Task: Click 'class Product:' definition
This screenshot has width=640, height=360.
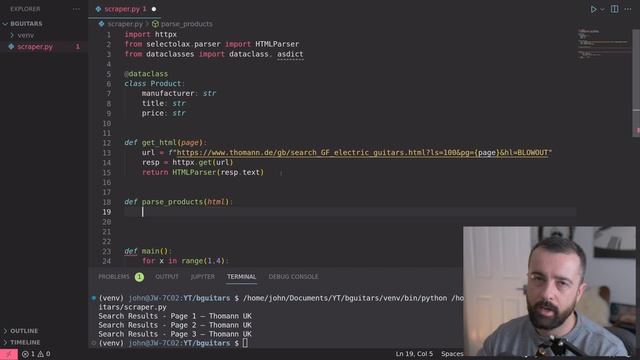Action: (155, 84)
